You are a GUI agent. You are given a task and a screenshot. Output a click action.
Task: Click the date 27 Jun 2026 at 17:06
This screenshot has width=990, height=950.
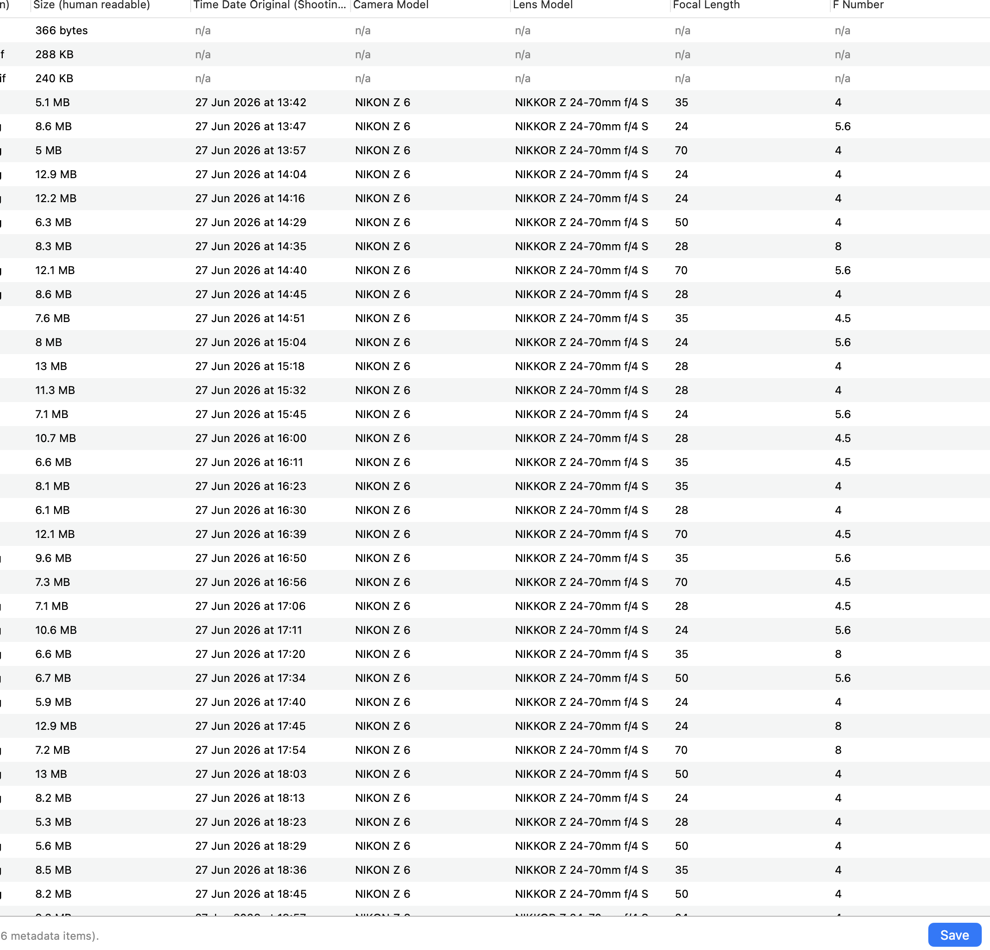pyautogui.click(x=250, y=606)
